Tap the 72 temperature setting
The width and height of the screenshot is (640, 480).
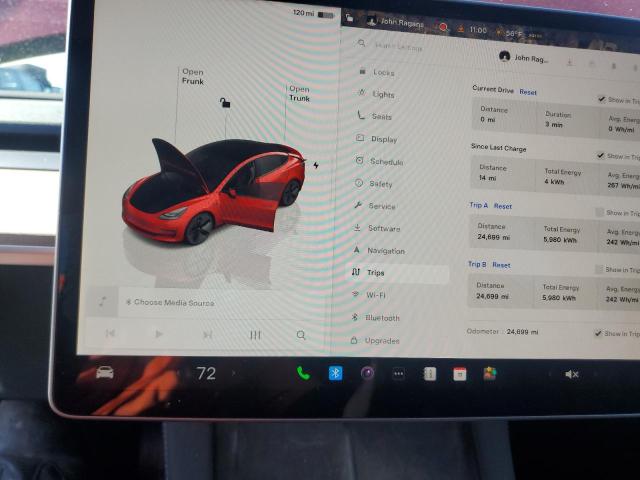206,373
